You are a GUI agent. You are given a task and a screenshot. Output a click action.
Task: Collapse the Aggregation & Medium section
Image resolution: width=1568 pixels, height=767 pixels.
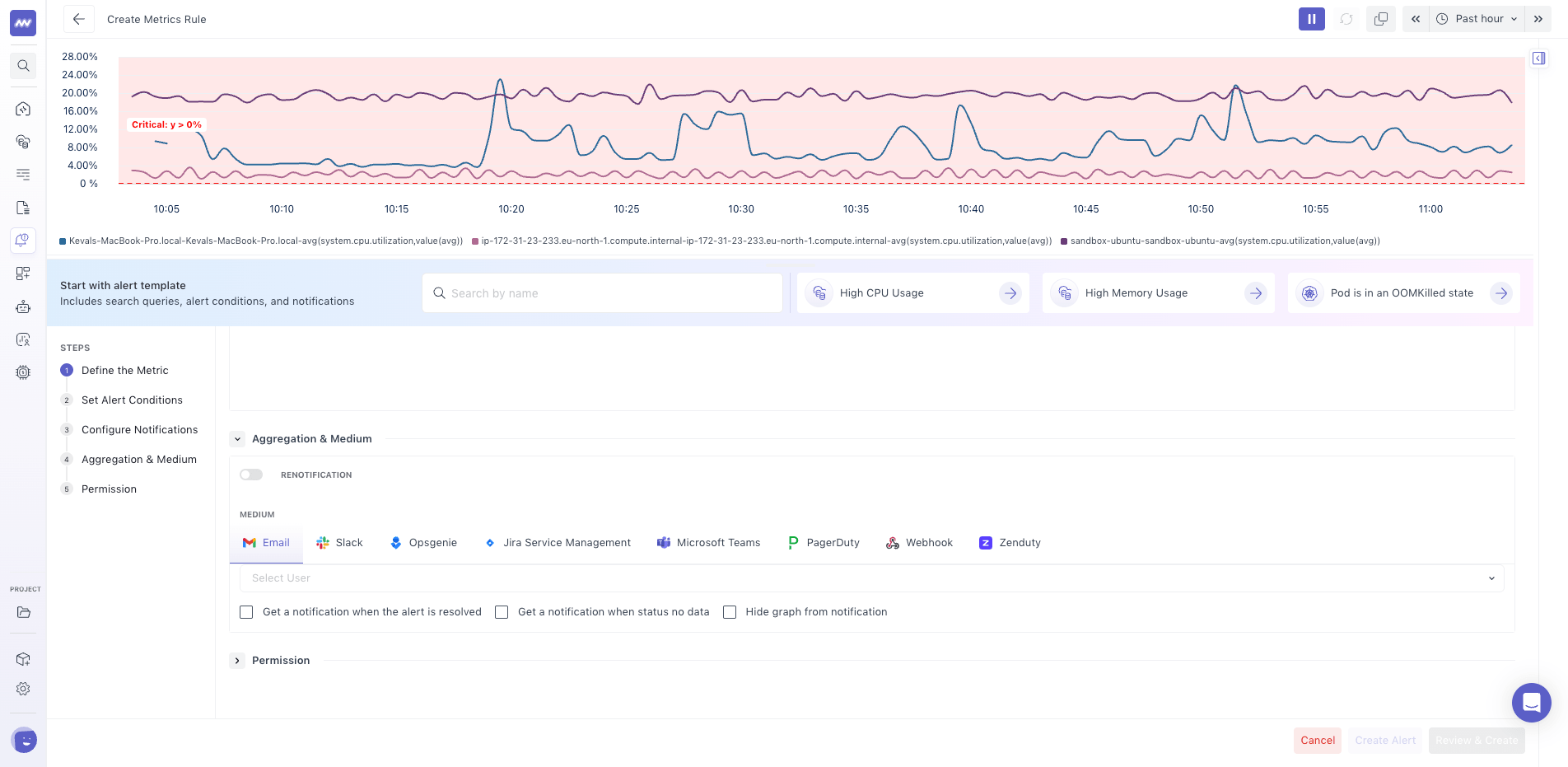tap(237, 439)
